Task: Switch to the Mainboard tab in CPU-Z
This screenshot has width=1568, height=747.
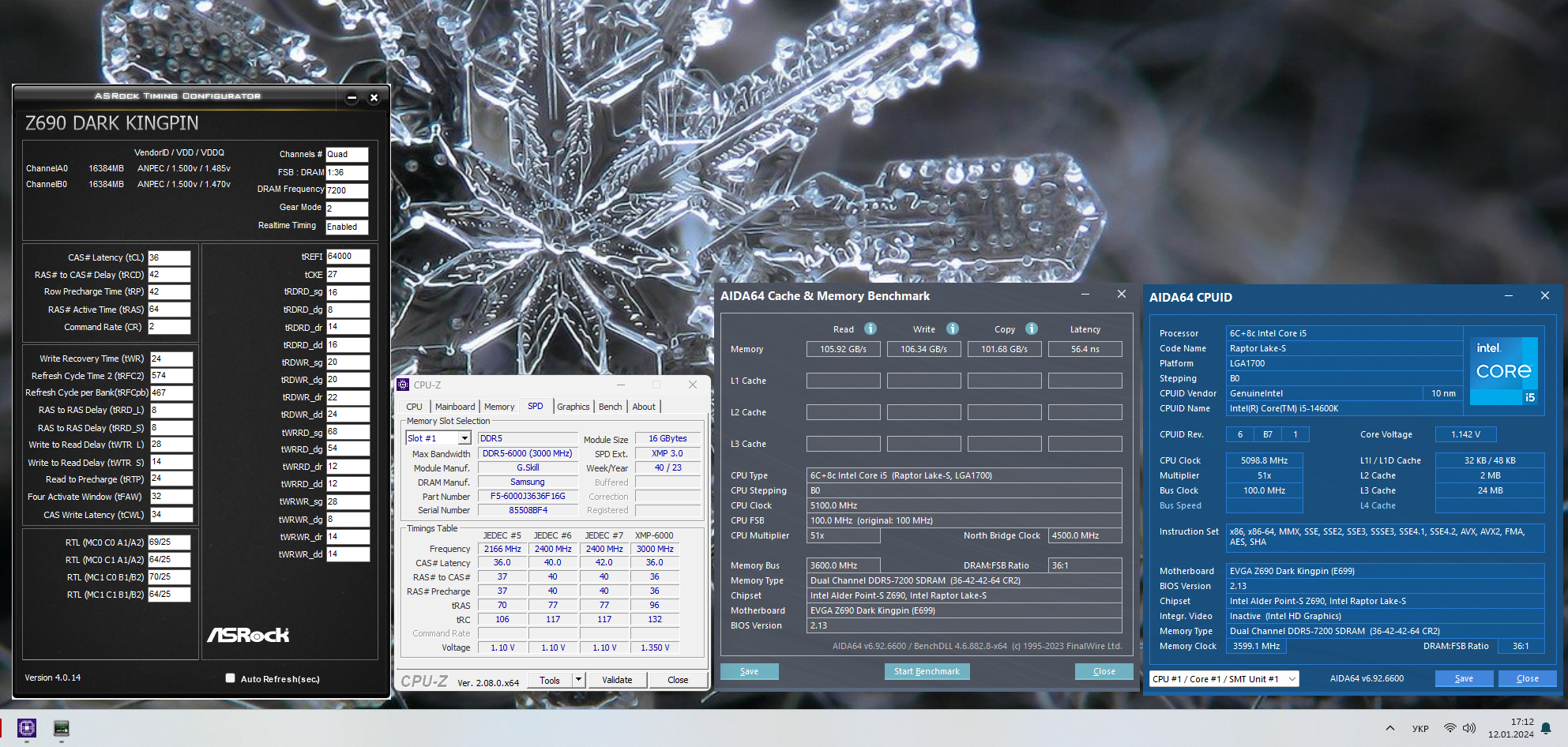Action: point(455,407)
